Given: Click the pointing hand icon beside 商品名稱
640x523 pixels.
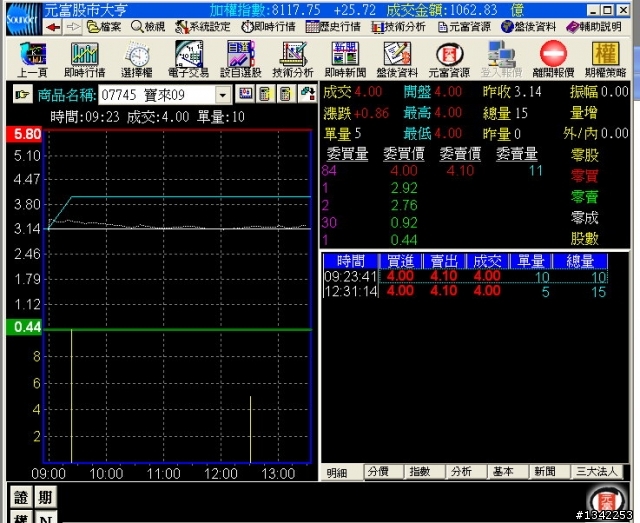Looking at the screenshot, I should (22, 94).
